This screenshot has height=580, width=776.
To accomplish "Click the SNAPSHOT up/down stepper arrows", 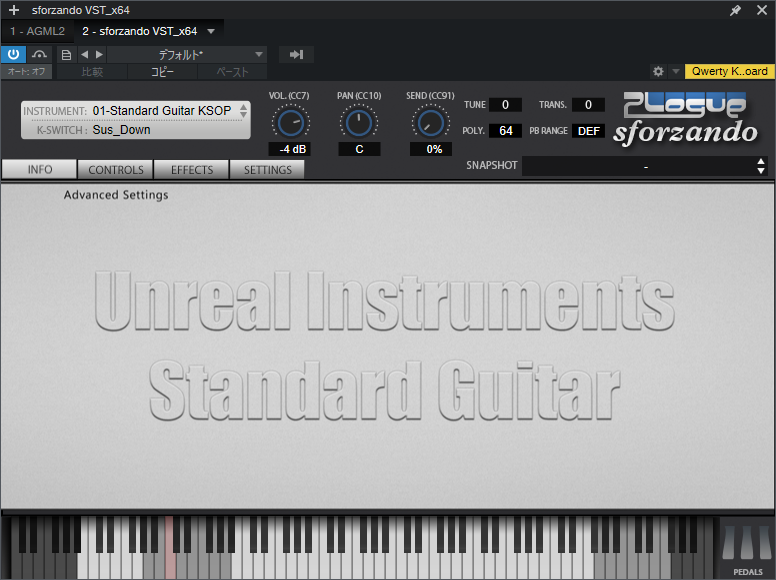I will 761,166.
